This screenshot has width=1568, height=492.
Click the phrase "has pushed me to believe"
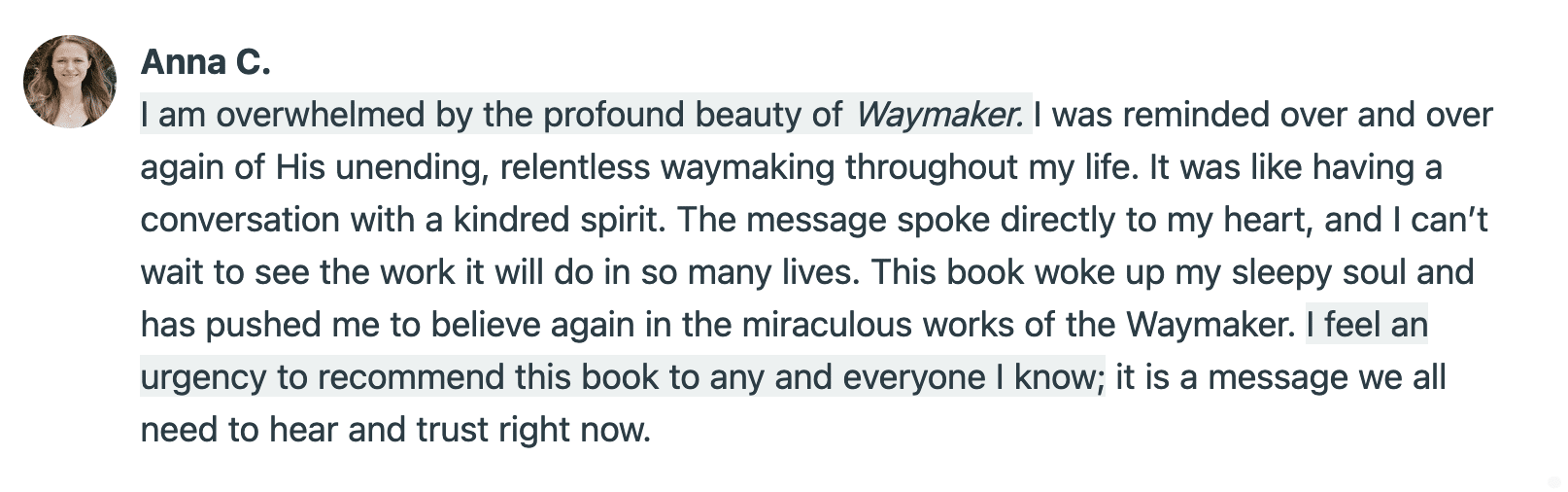tap(329, 325)
